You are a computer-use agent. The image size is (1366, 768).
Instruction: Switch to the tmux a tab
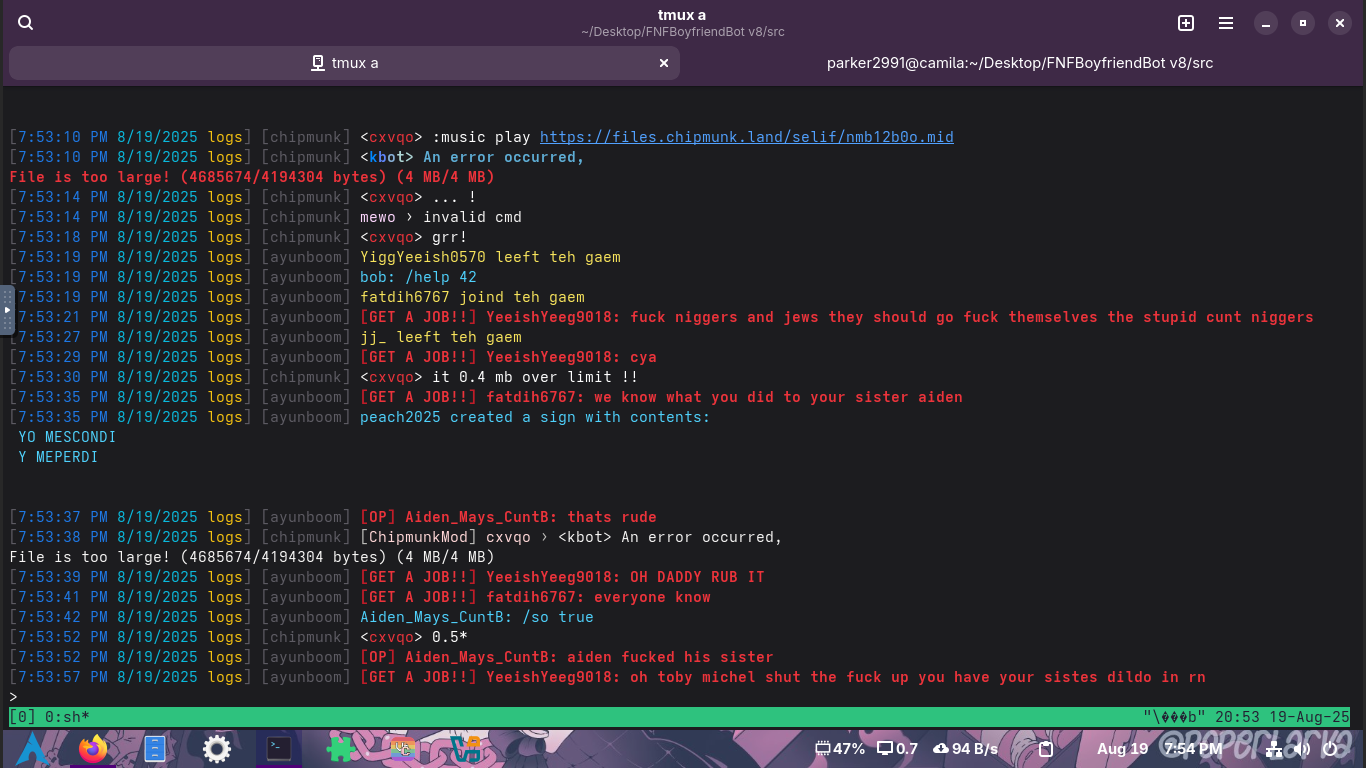(x=344, y=63)
